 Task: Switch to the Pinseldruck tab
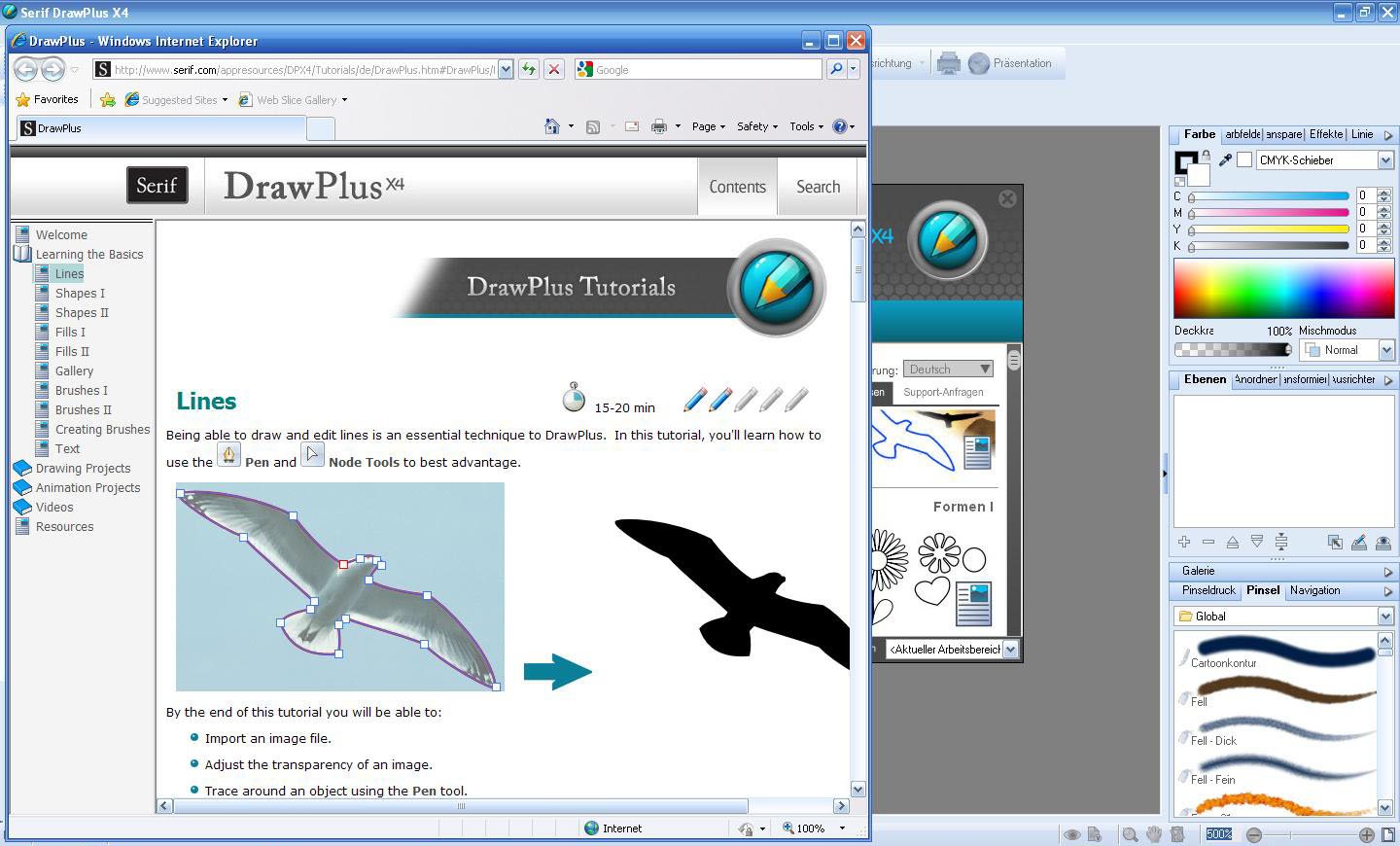[x=1208, y=591]
